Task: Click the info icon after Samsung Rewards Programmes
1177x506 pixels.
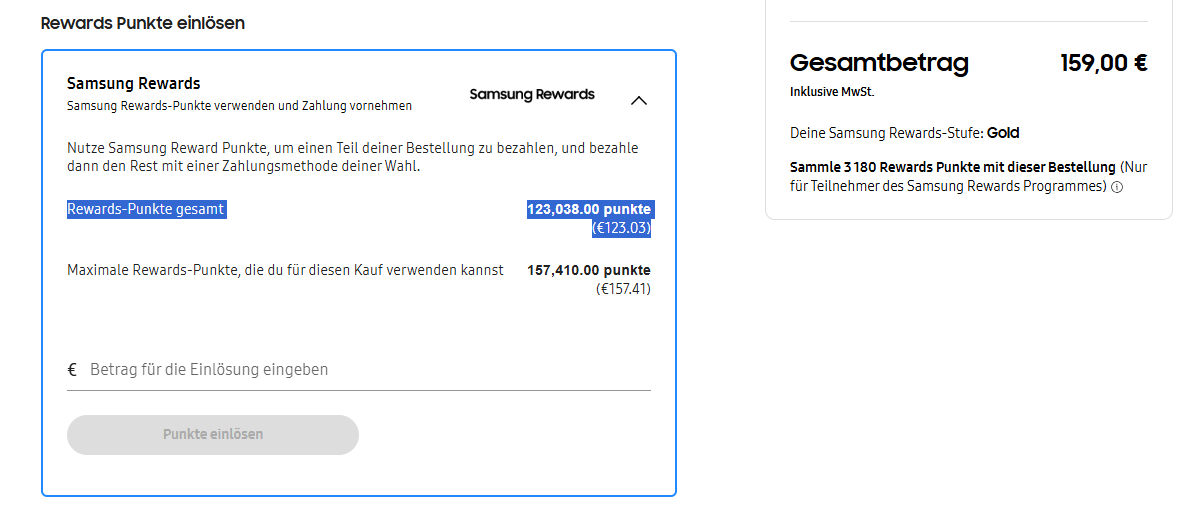Action: (1117, 187)
